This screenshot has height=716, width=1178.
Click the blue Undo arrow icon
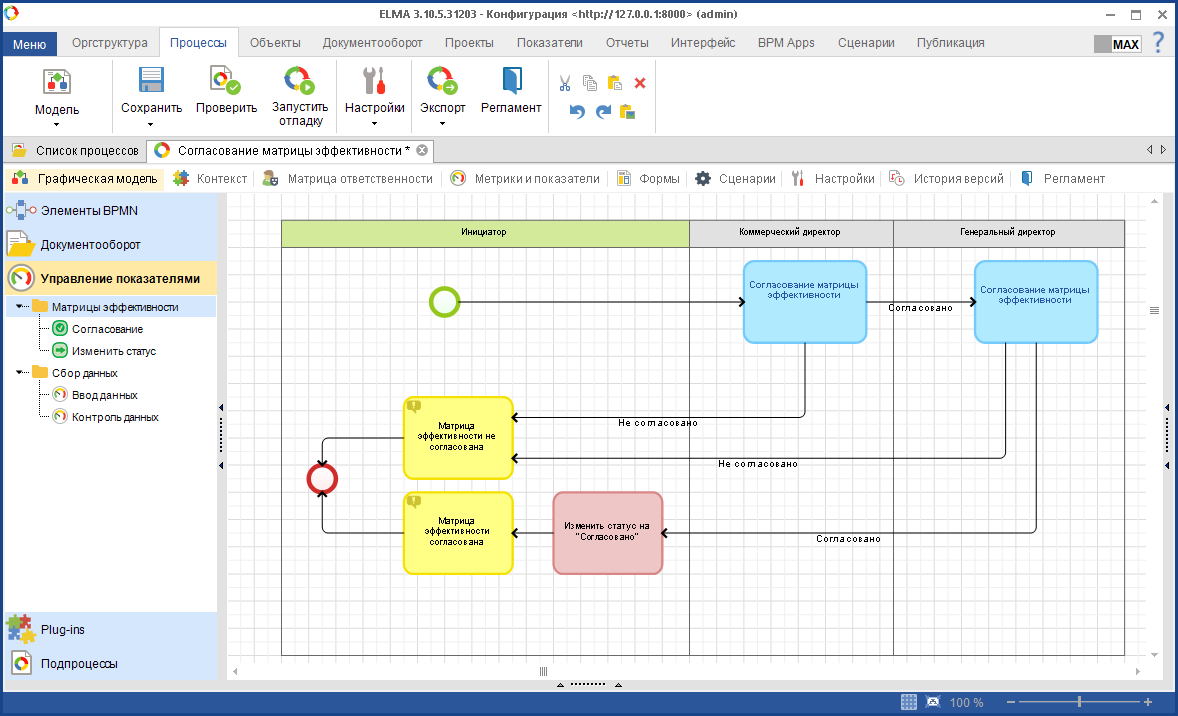click(x=577, y=111)
